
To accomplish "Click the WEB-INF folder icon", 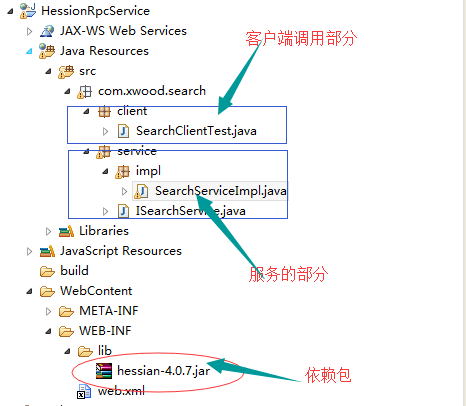I will point(66,331).
